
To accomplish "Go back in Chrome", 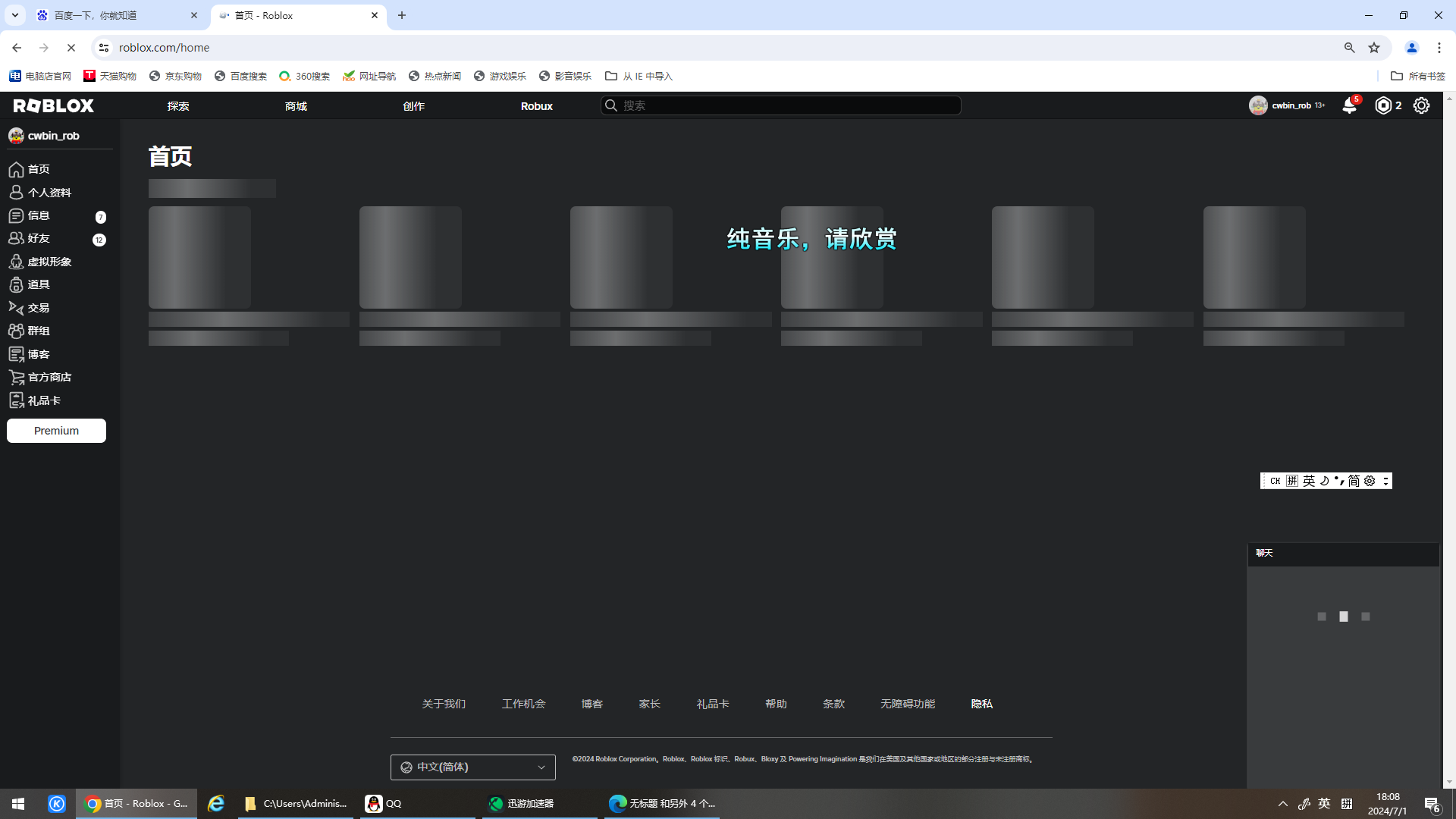I will click(x=17, y=48).
